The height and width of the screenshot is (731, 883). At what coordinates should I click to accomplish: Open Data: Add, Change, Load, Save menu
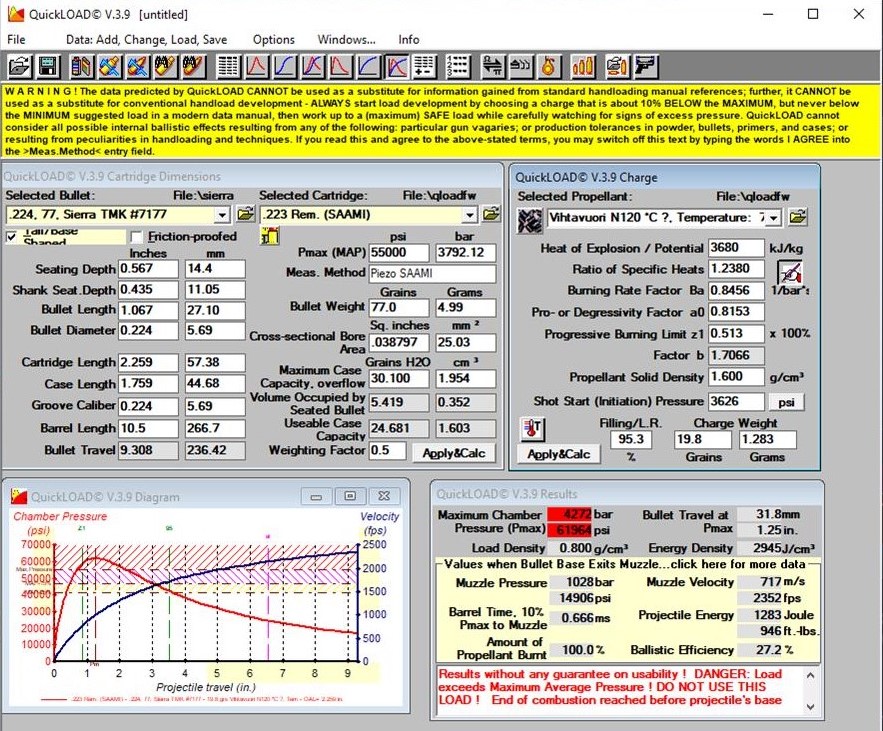146,39
